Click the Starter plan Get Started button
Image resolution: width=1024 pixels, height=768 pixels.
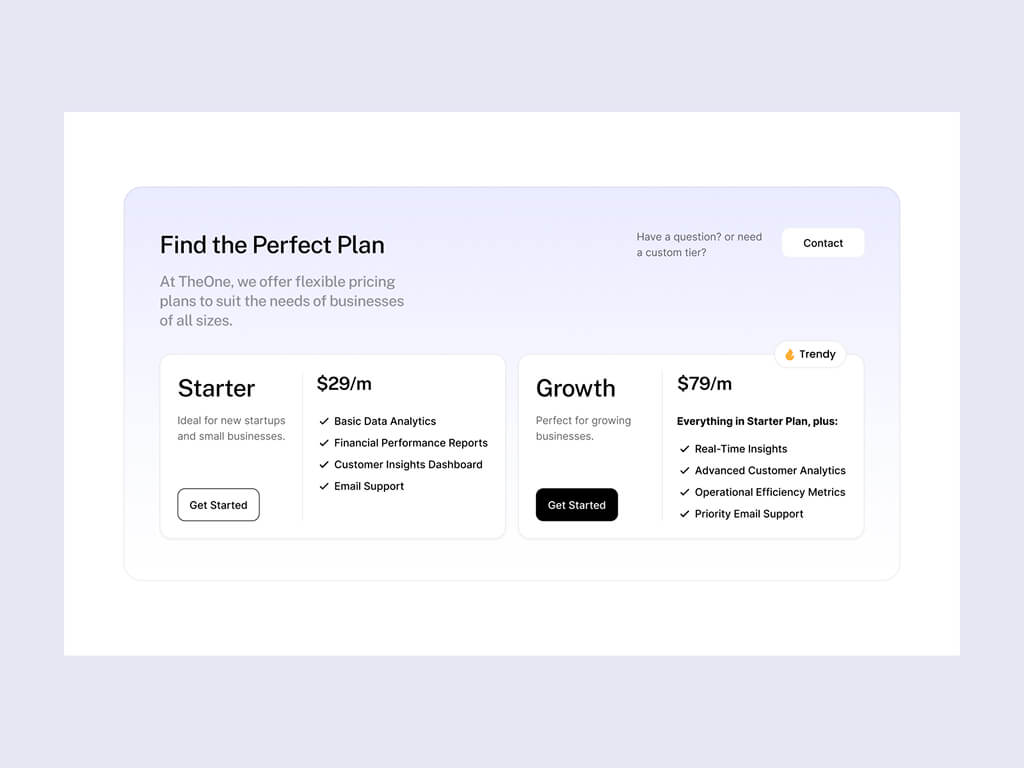click(x=218, y=505)
